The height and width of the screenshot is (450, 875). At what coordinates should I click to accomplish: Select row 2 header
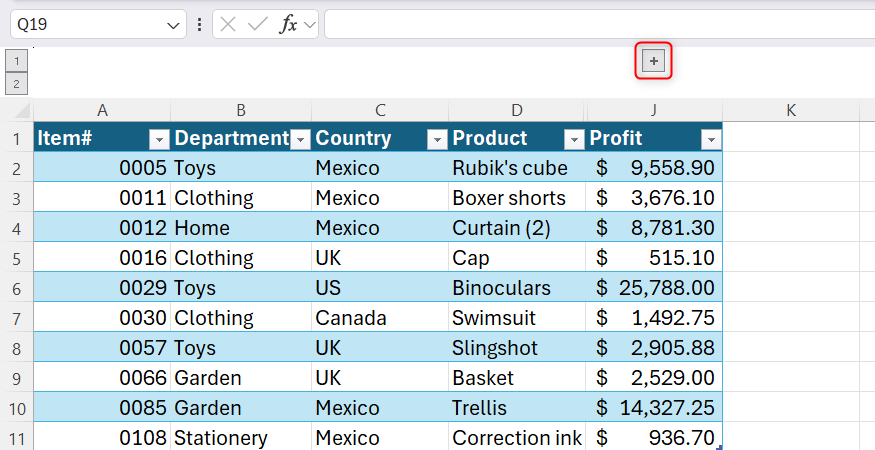(17, 167)
